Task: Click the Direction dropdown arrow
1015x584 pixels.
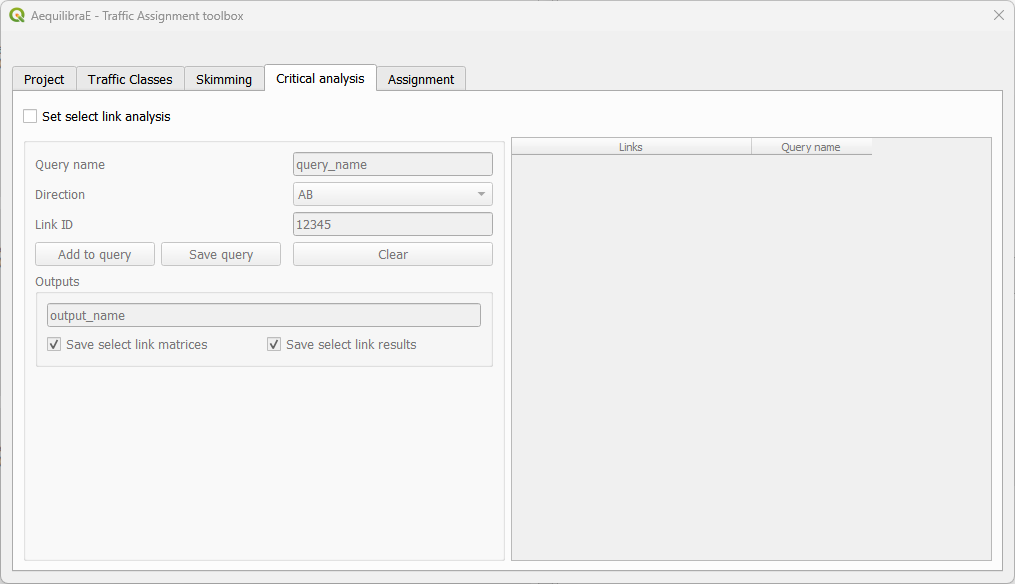Action: coord(479,194)
